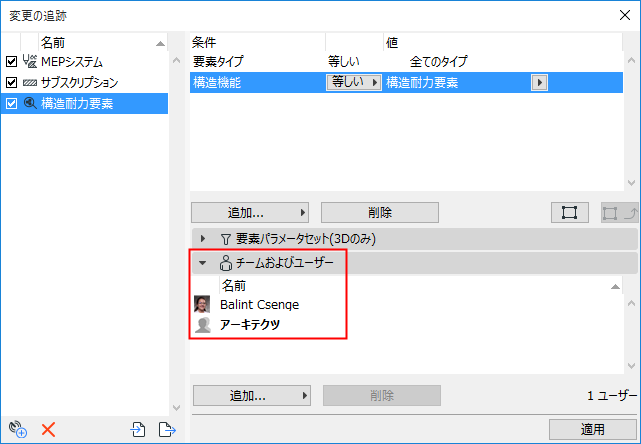Click the 構造耐力要素 magnifier icon
Screen dimensions: 641x444
[30, 103]
